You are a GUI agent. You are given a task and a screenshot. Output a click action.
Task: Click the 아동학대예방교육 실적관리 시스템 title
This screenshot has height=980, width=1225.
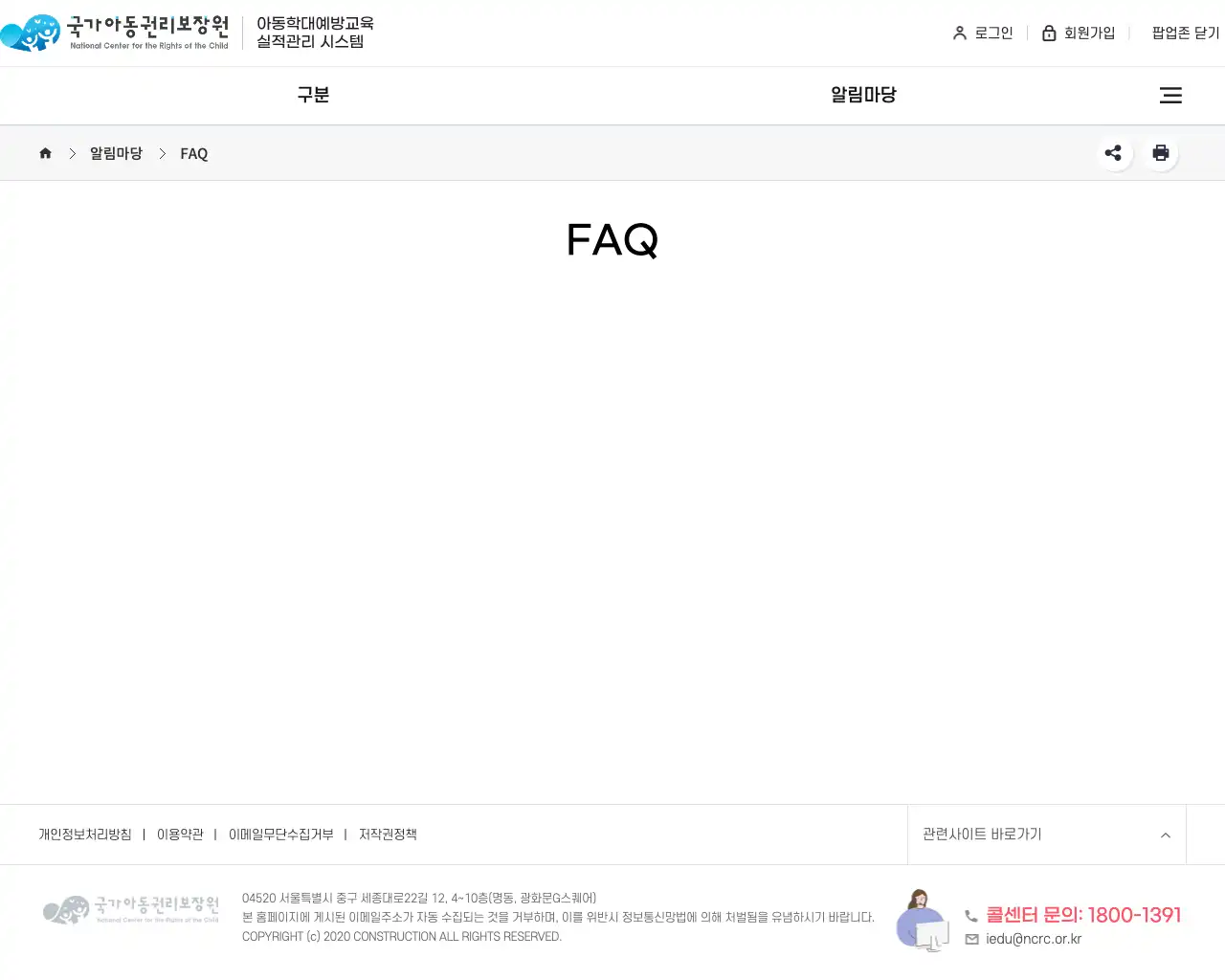(315, 33)
